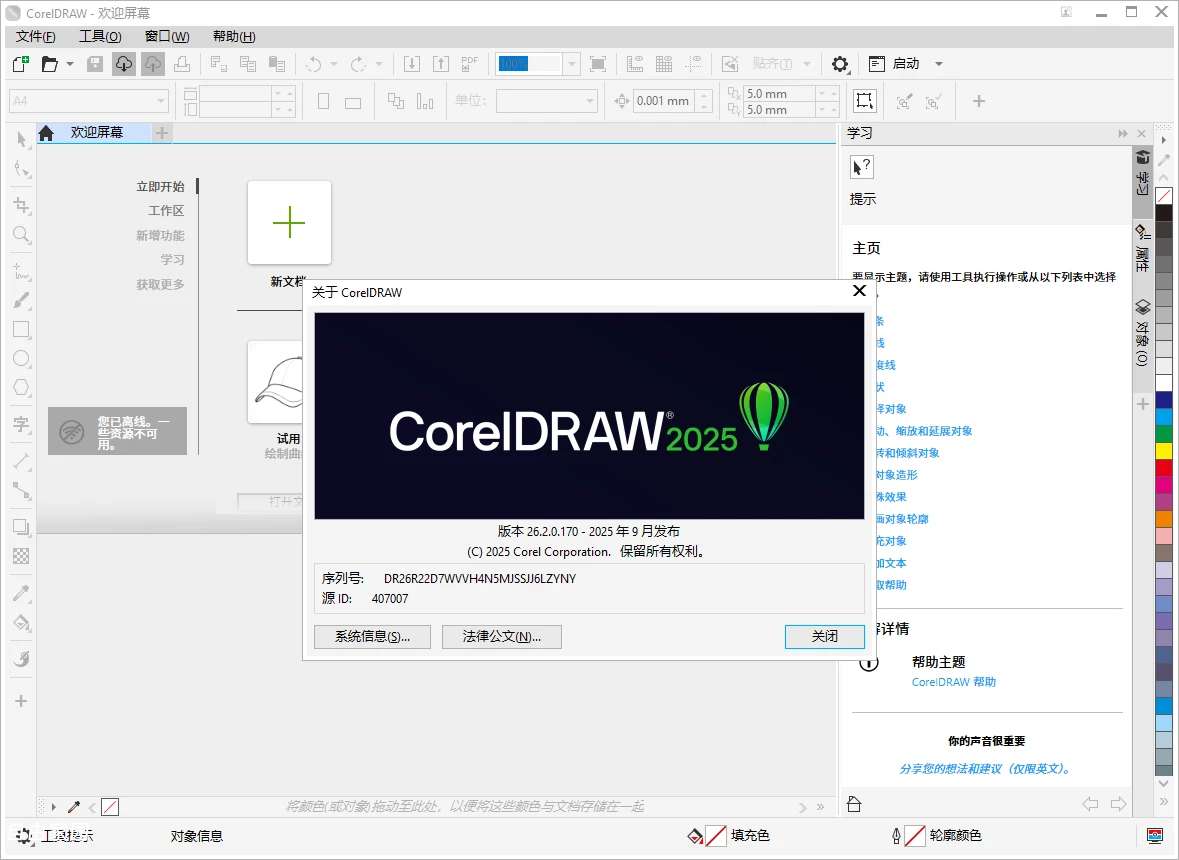Click the 法律公文(N)... button

point(502,637)
